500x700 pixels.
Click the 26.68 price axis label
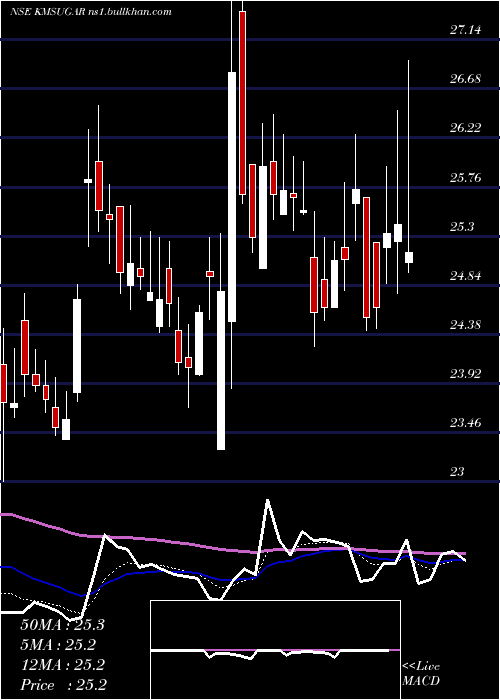pyautogui.click(x=465, y=79)
